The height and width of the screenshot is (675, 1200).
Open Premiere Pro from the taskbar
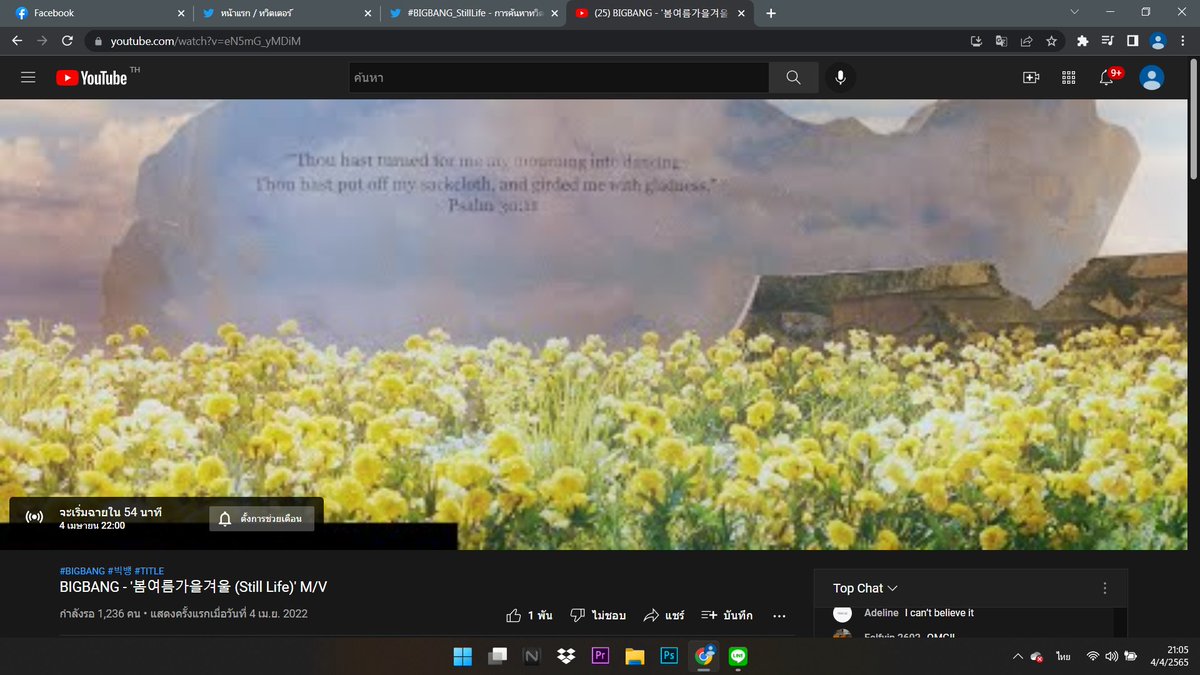[x=601, y=656]
